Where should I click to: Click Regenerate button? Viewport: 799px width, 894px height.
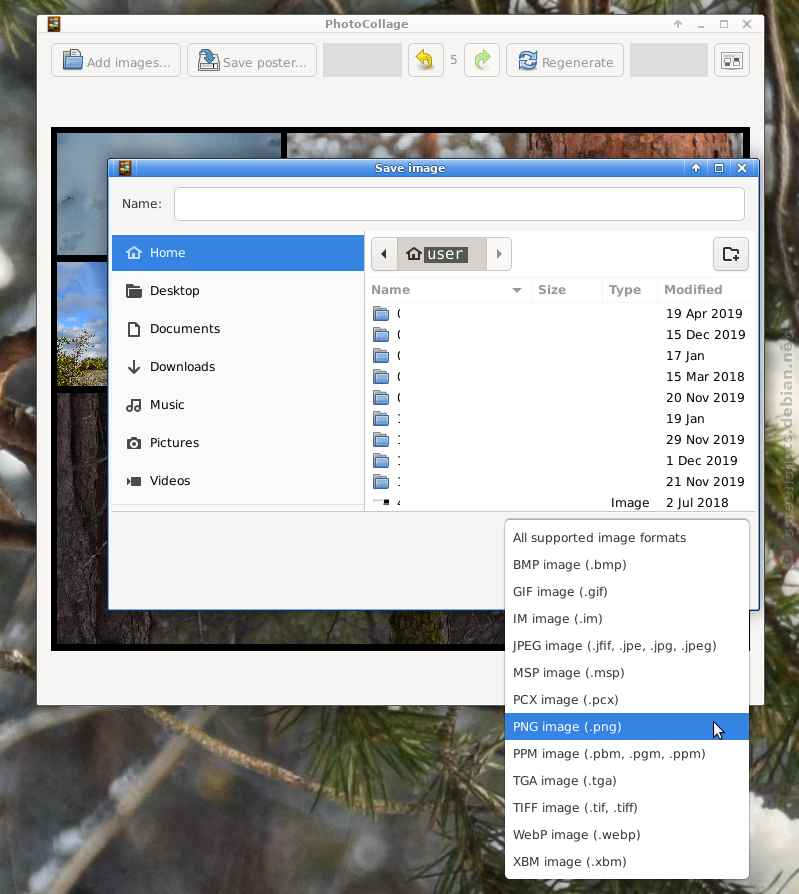565,60
